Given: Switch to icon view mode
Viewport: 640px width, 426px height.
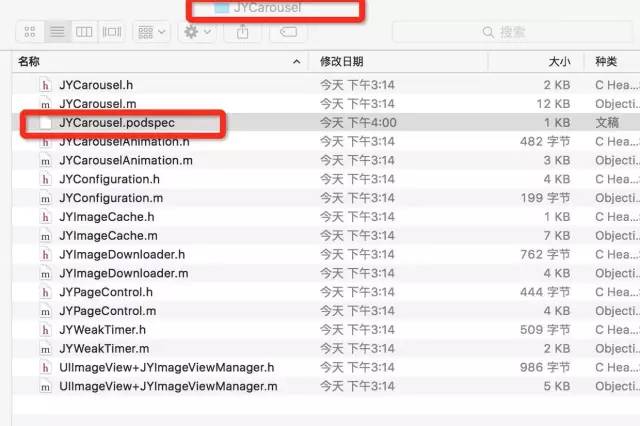Looking at the screenshot, I should 30,32.
